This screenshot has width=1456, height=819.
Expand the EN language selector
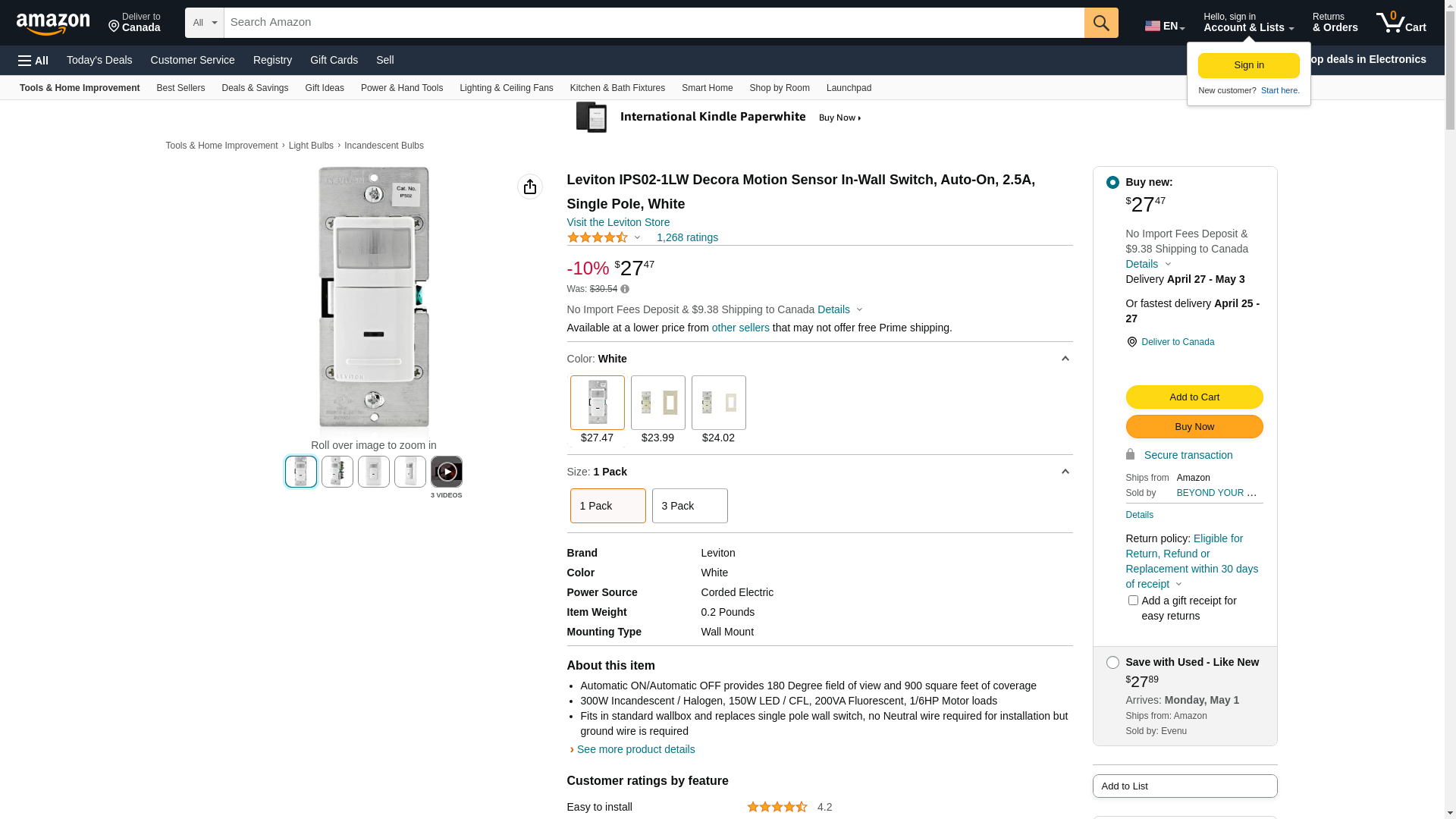click(1164, 26)
